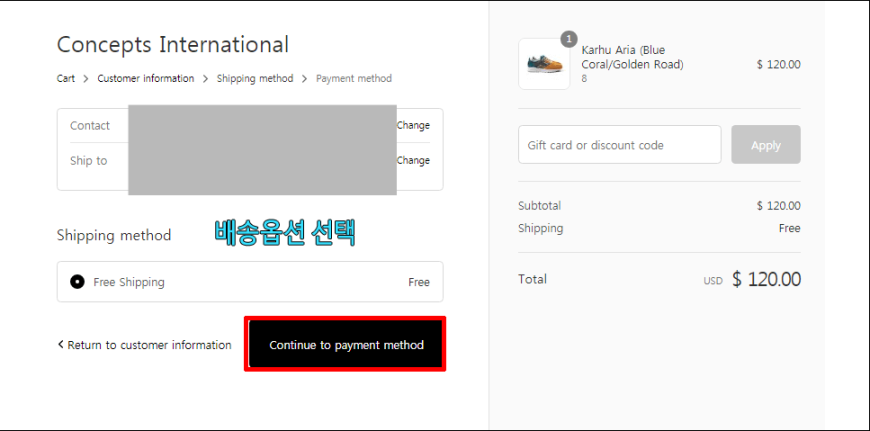Click the Karhu Aria product name
This screenshot has width=870, height=431.
click(633, 57)
